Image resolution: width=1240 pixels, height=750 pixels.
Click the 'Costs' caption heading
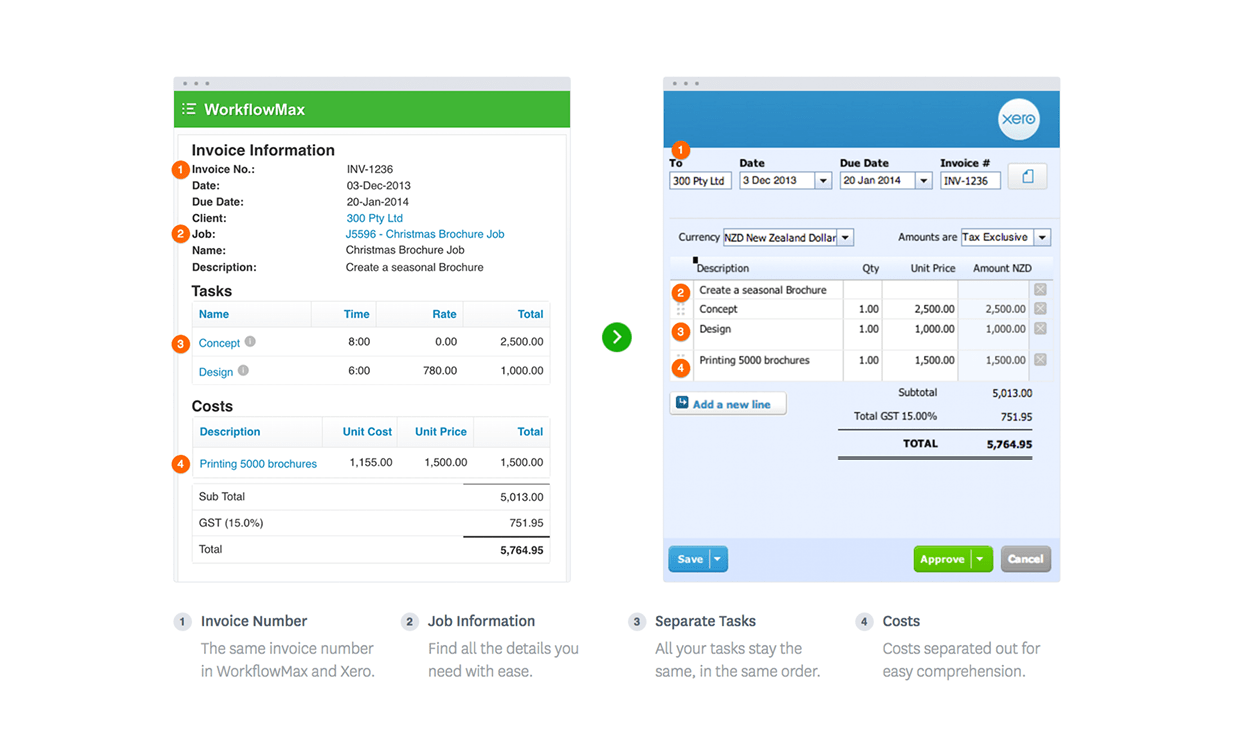point(901,621)
